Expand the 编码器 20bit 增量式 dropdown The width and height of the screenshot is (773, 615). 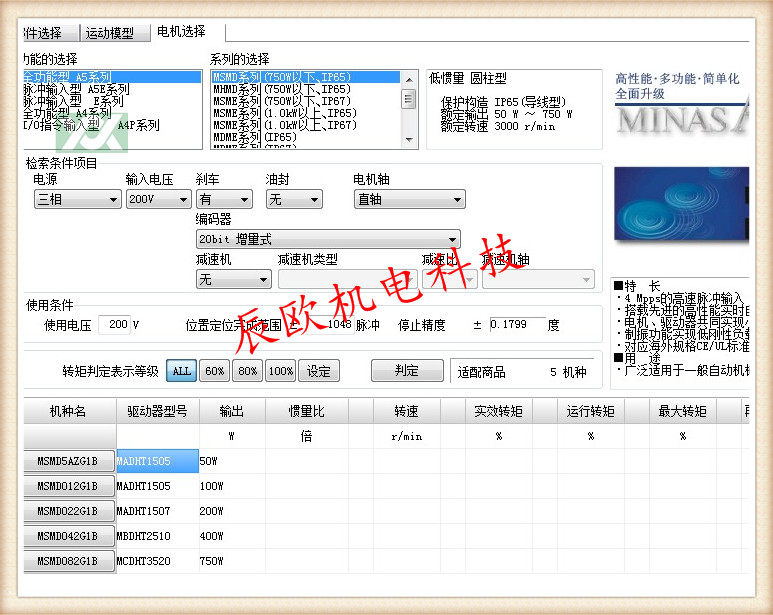pos(328,239)
